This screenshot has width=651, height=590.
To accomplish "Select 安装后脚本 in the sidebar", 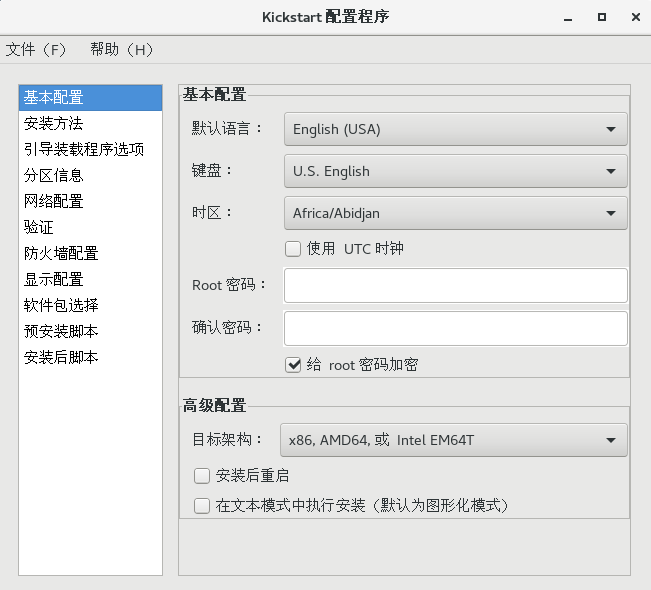I will 61,358.
